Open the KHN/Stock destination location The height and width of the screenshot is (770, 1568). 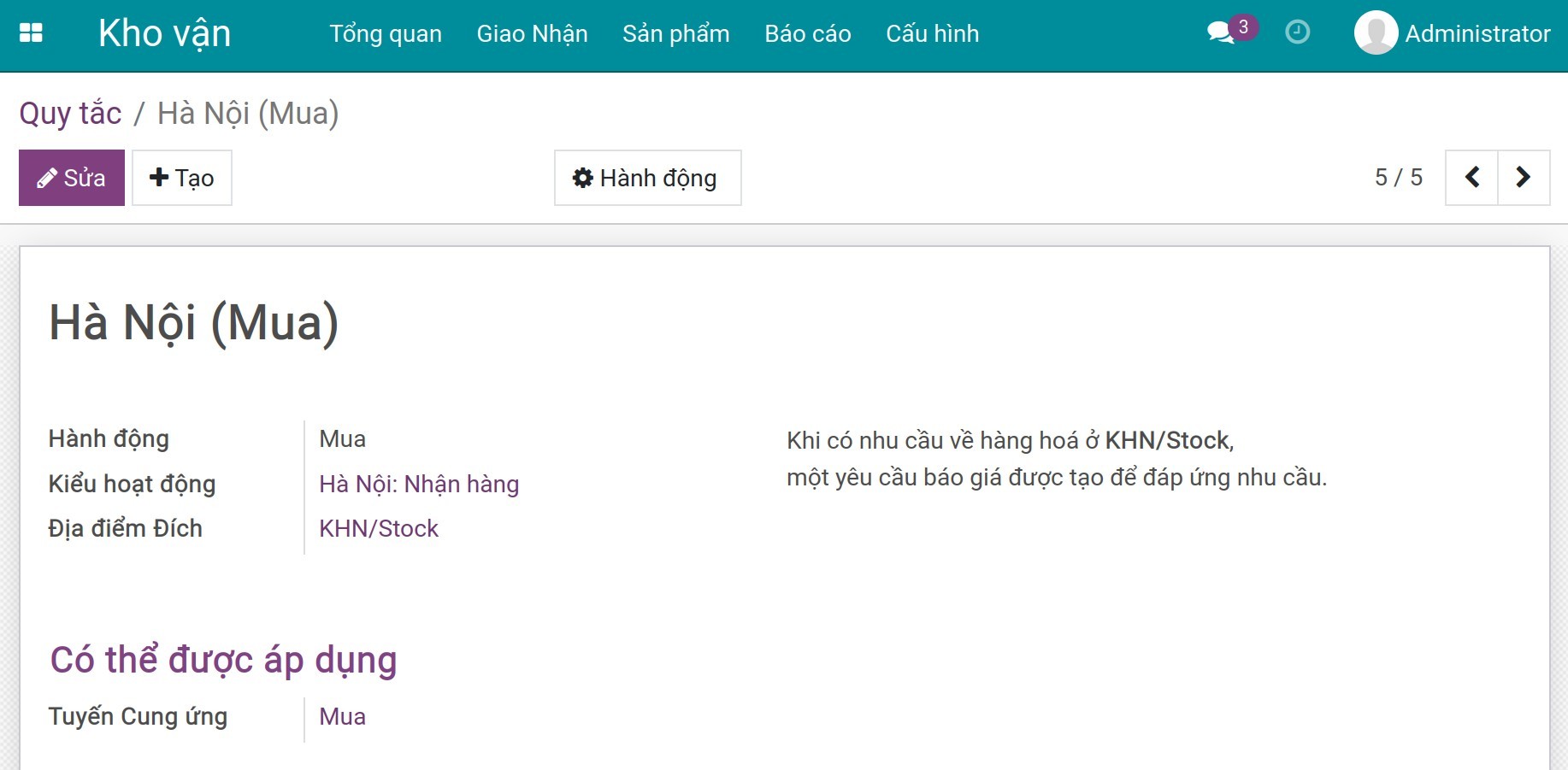click(379, 528)
